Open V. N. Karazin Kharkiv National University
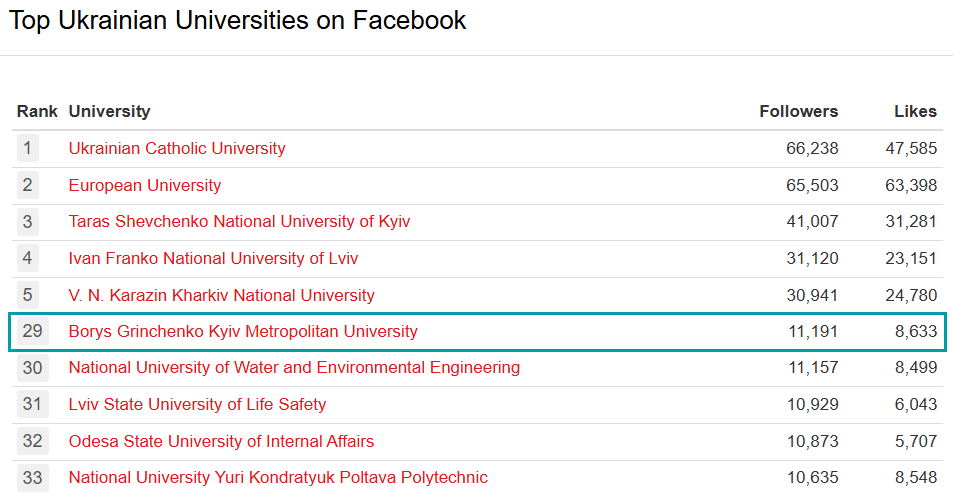The width and height of the screenshot is (953, 496). tap(221, 295)
